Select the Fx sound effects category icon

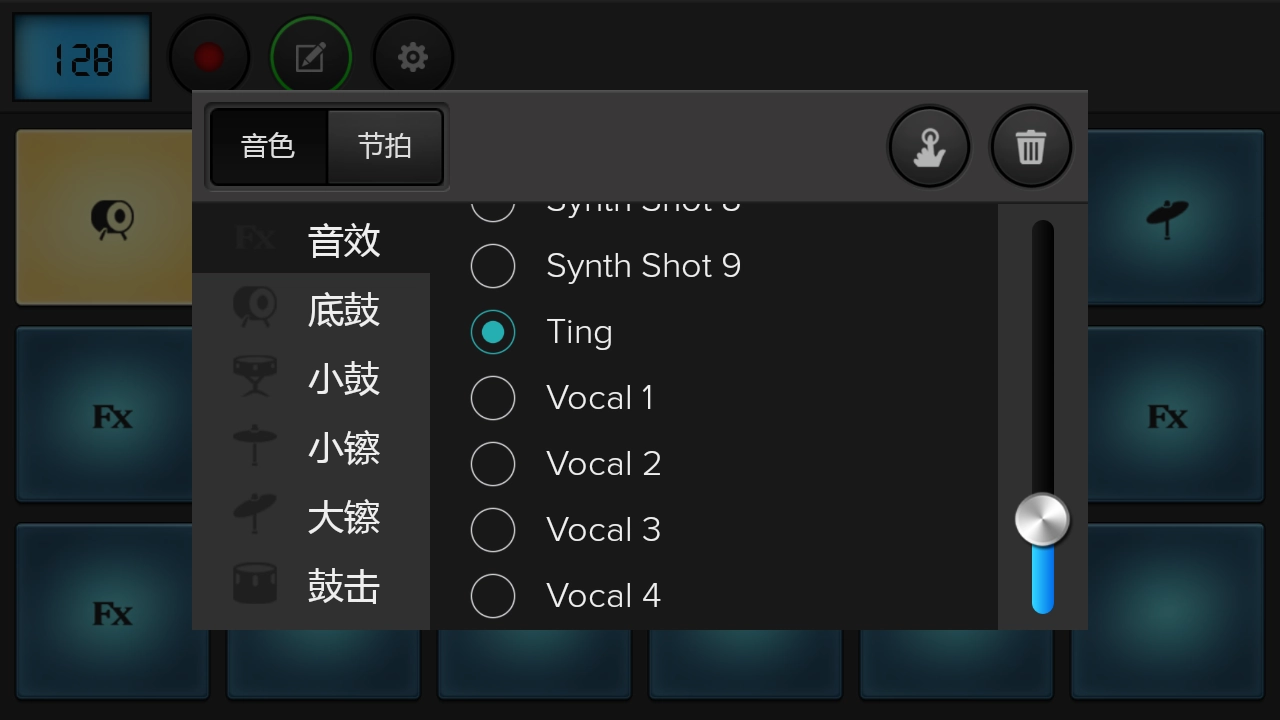255,239
